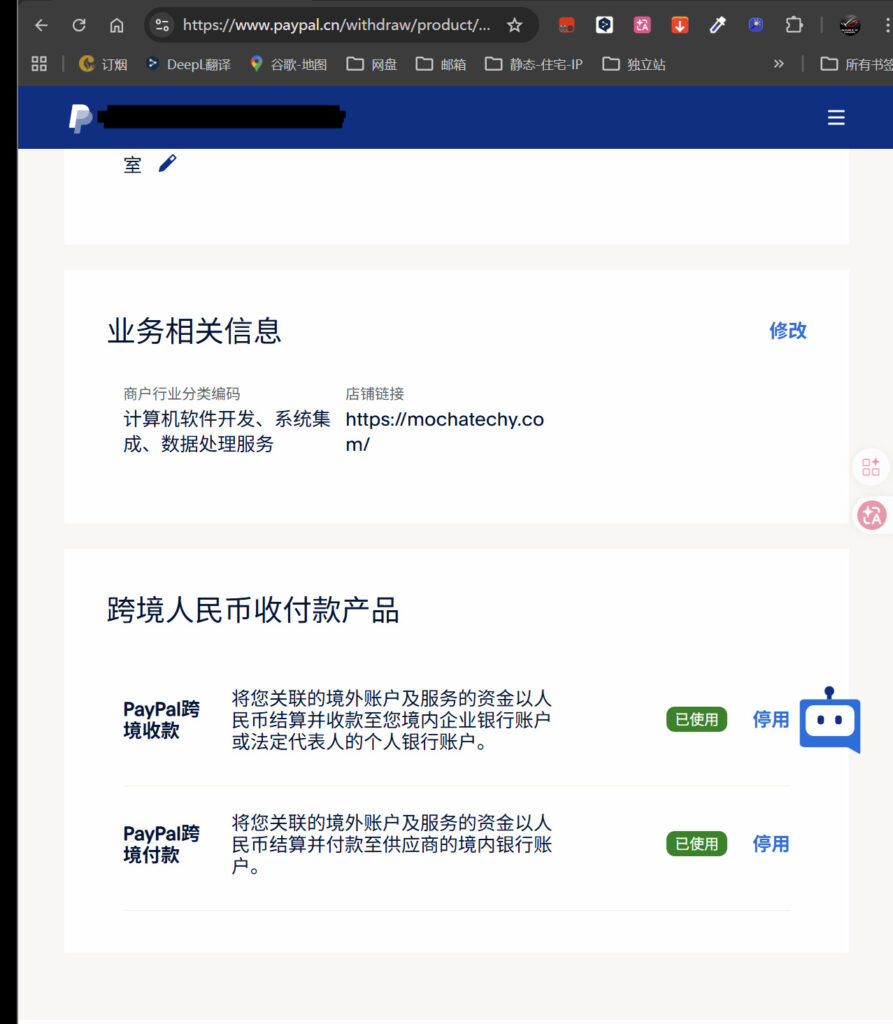Open the blue chatbot assistant icon
The width and height of the screenshot is (893, 1024).
tap(829, 720)
